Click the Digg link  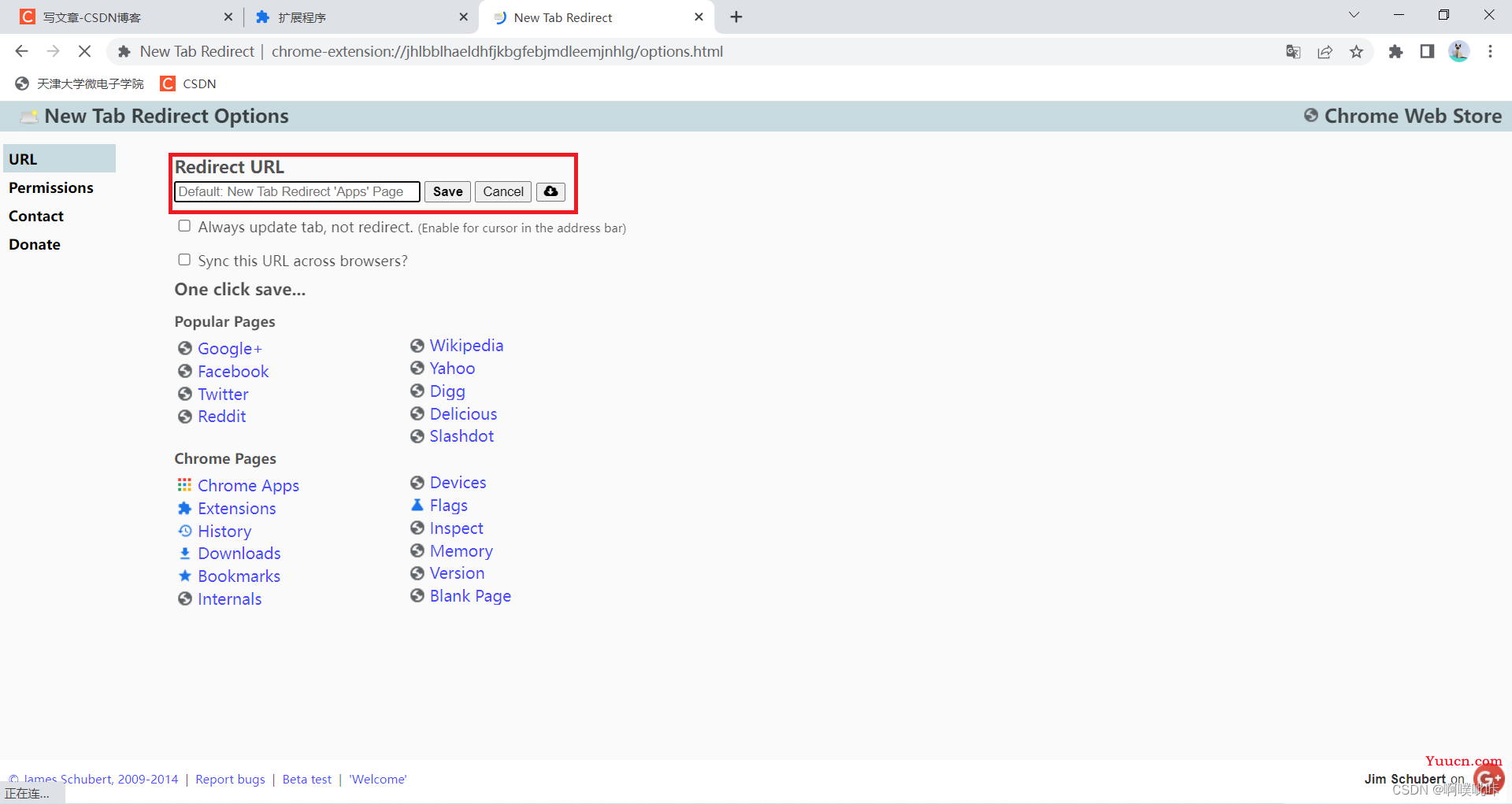pos(447,391)
